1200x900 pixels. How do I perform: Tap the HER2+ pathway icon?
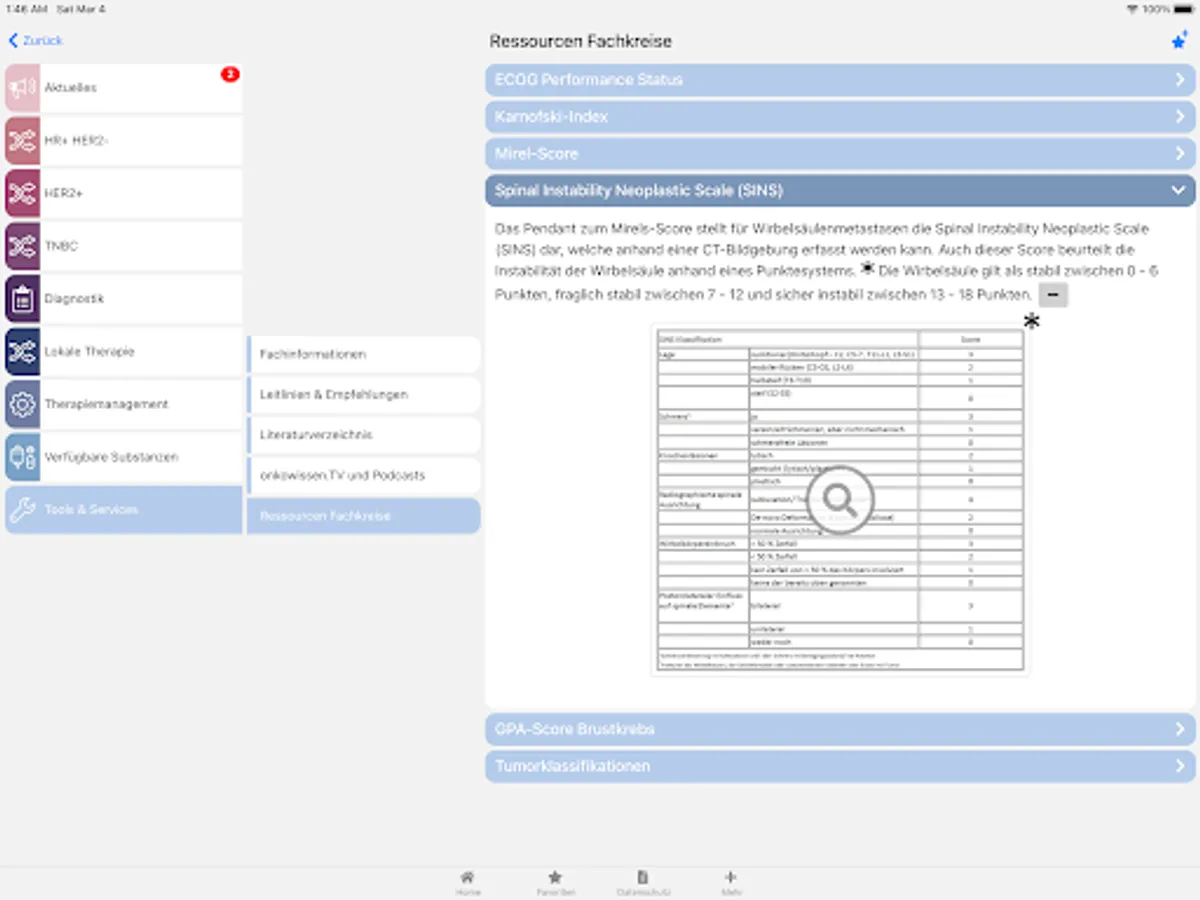tap(22, 193)
